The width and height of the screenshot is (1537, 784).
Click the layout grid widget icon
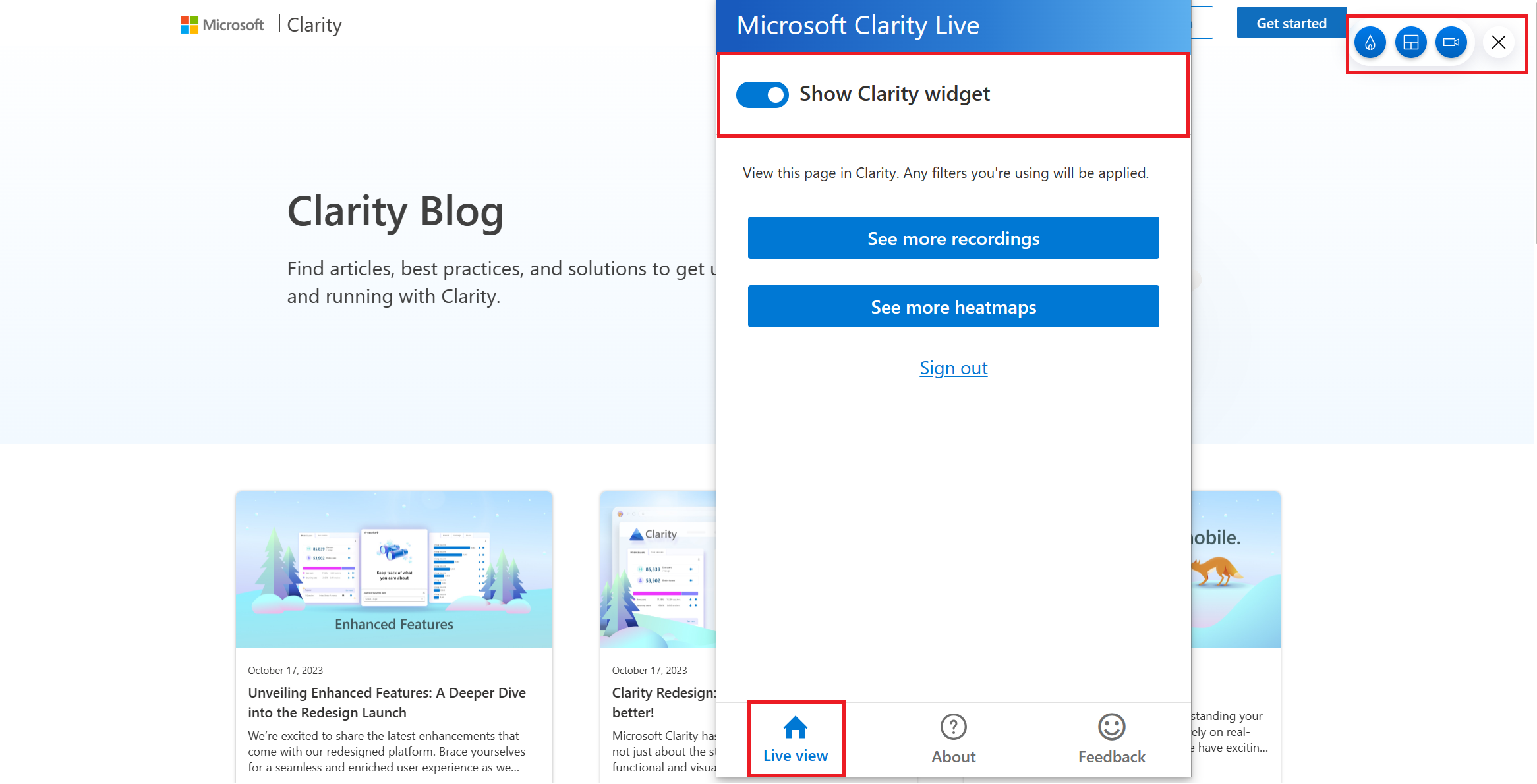pyautogui.click(x=1411, y=43)
